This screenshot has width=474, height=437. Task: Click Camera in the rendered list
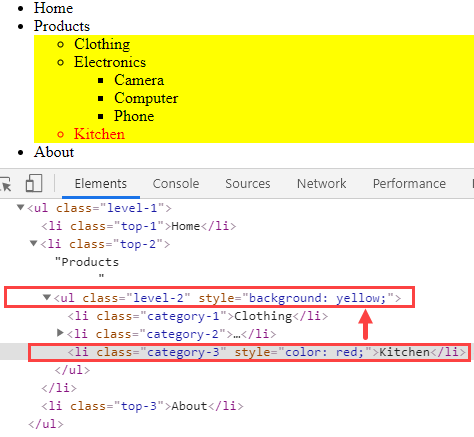coord(139,80)
